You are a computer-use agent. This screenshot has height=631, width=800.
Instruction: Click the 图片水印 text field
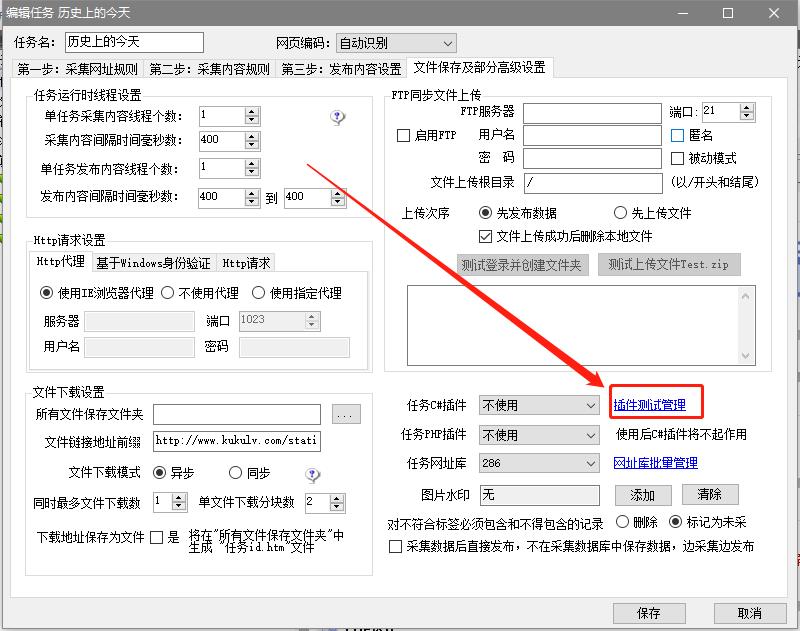[x=539, y=495]
